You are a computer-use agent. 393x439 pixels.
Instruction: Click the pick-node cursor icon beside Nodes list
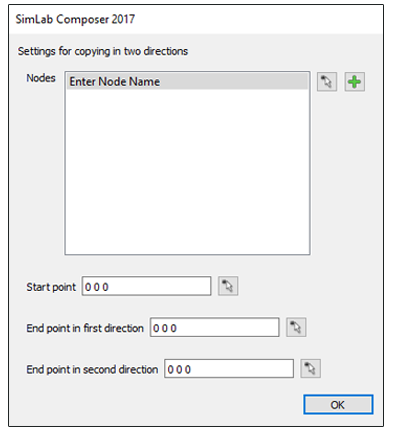tap(327, 82)
